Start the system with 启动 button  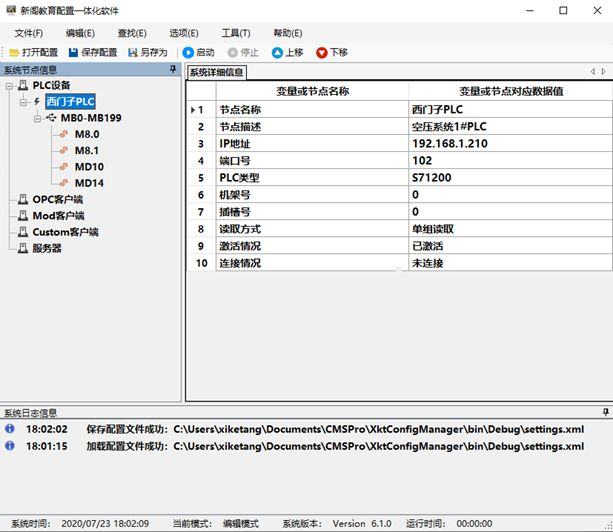[188, 52]
